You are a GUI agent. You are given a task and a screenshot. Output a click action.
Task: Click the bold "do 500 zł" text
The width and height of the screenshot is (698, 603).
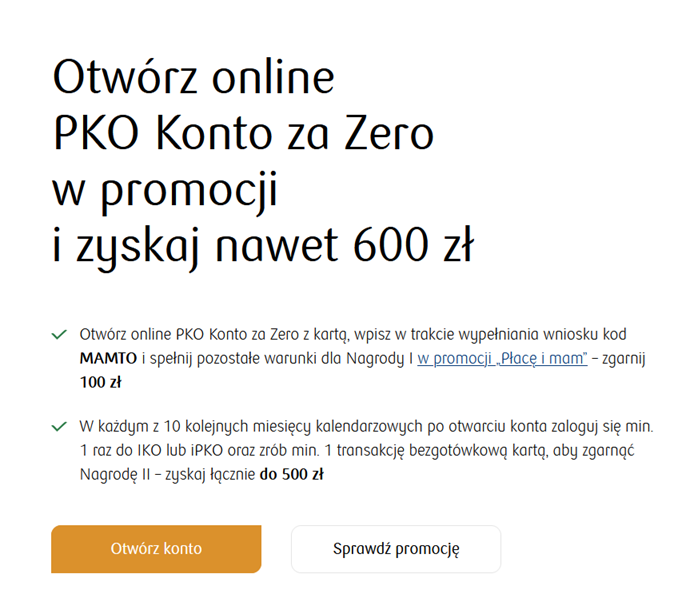(x=291, y=475)
